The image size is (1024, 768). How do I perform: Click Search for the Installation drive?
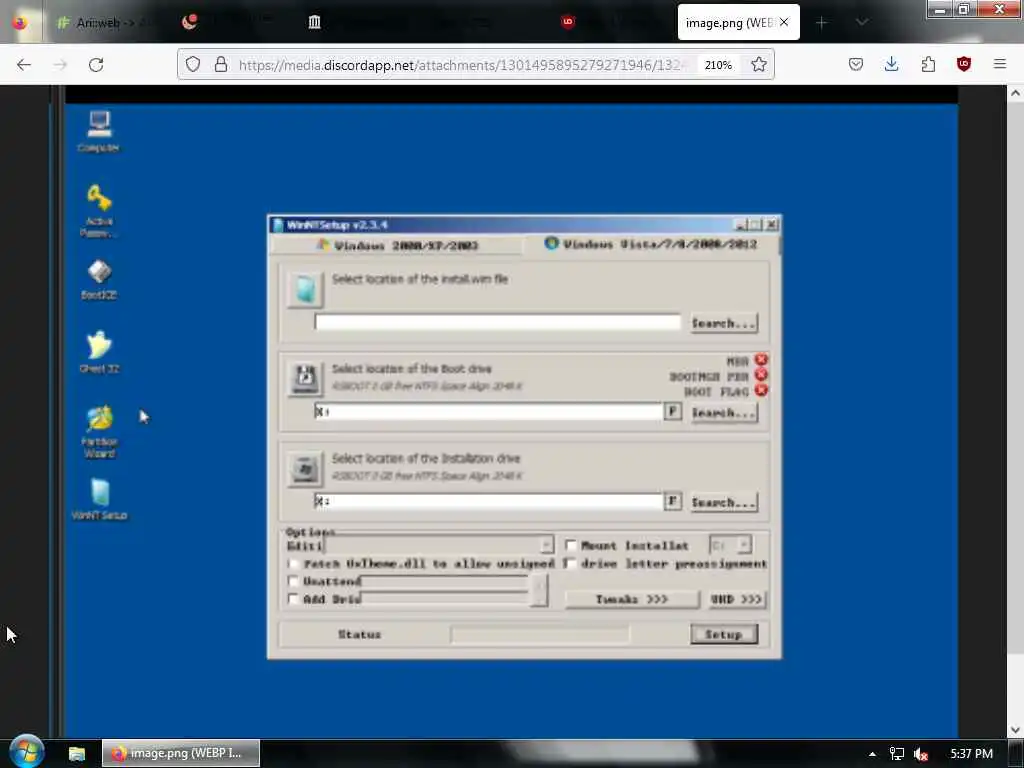[x=724, y=502]
